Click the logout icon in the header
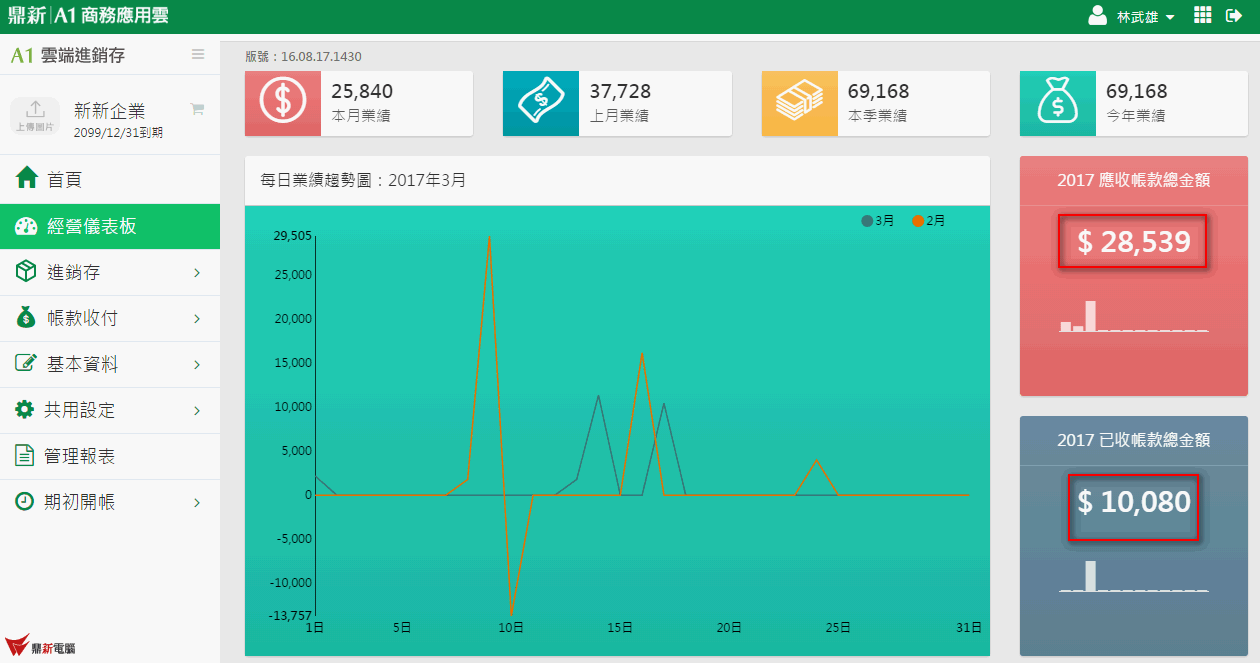1260x663 pixels. click(1233, 16)
